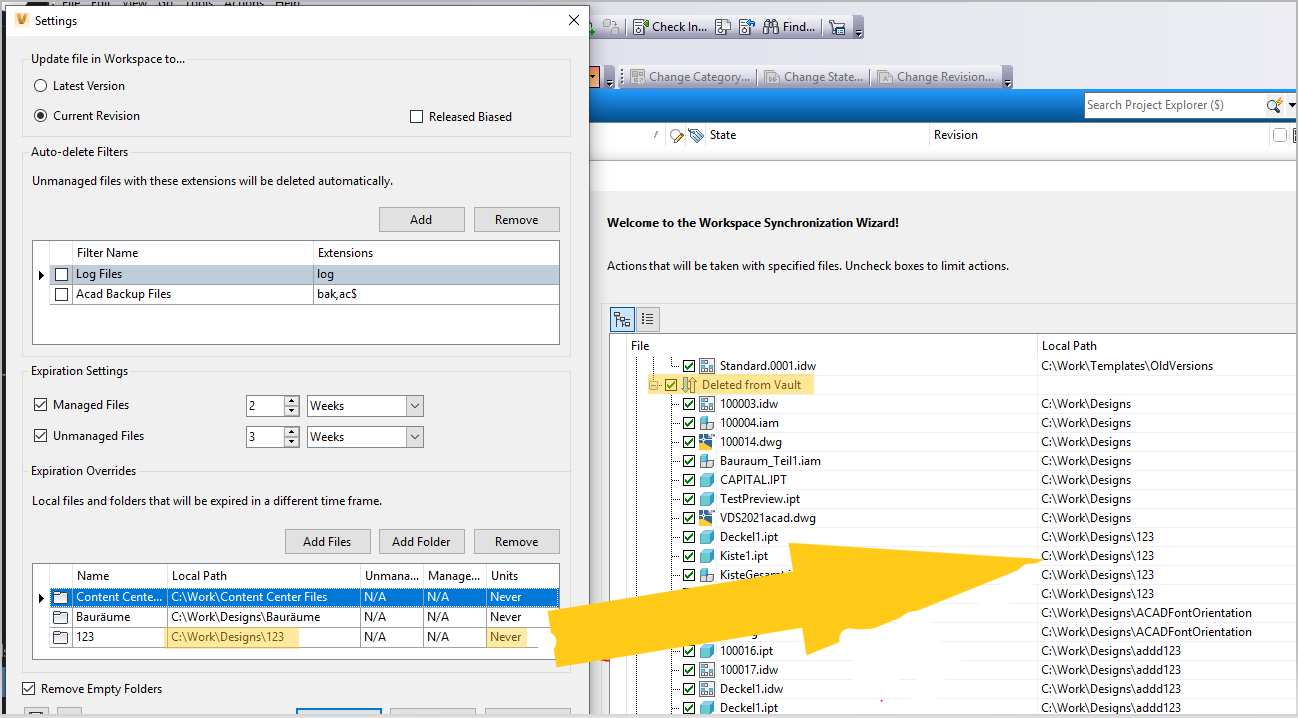Click the part icon beside Kiste1.ipt

click(708, 555)
